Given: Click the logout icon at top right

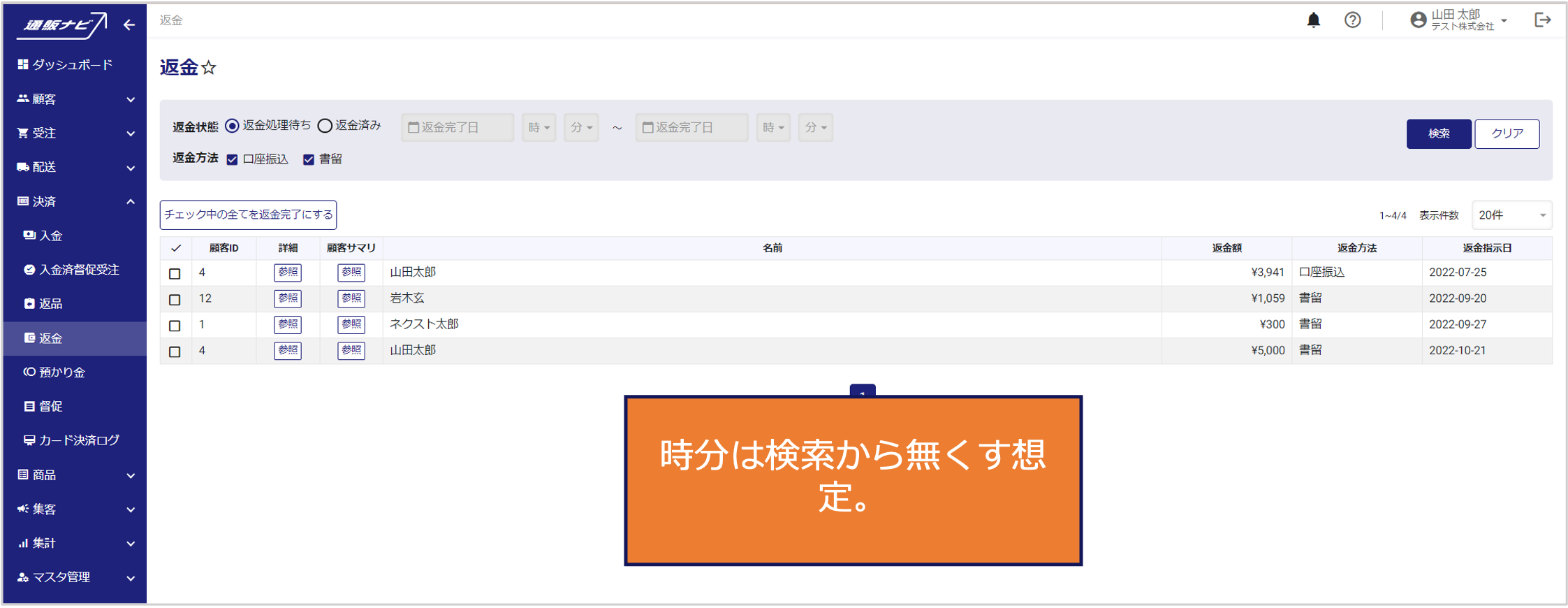Looking at the screenshot, I should pyautogui.click(x=1542, y=20).
